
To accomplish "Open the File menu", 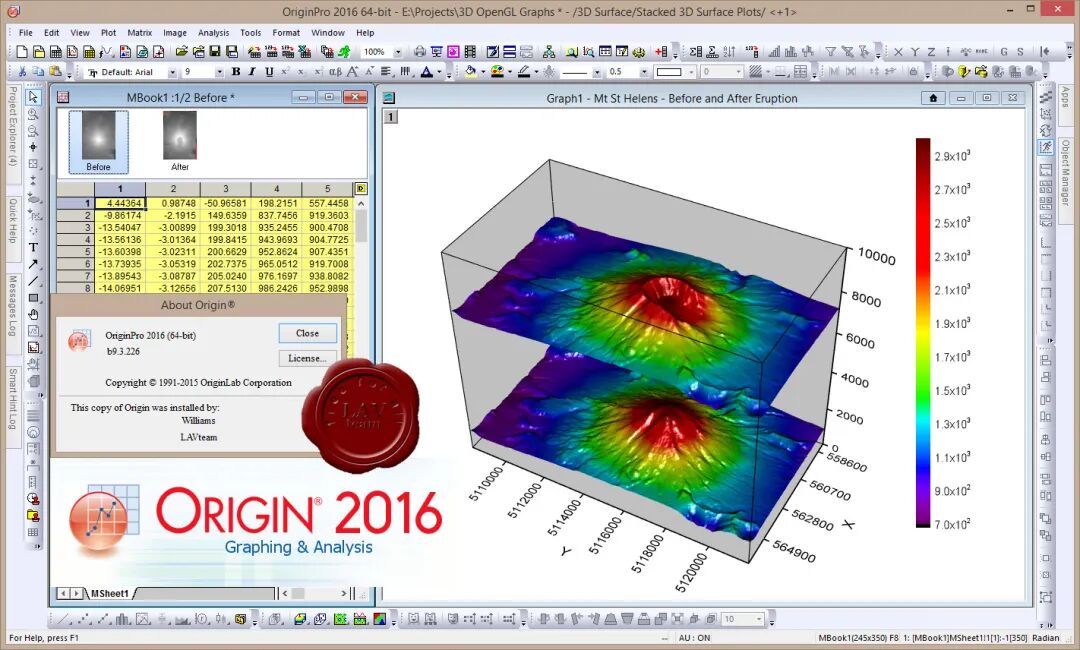I will click(25, 32).
